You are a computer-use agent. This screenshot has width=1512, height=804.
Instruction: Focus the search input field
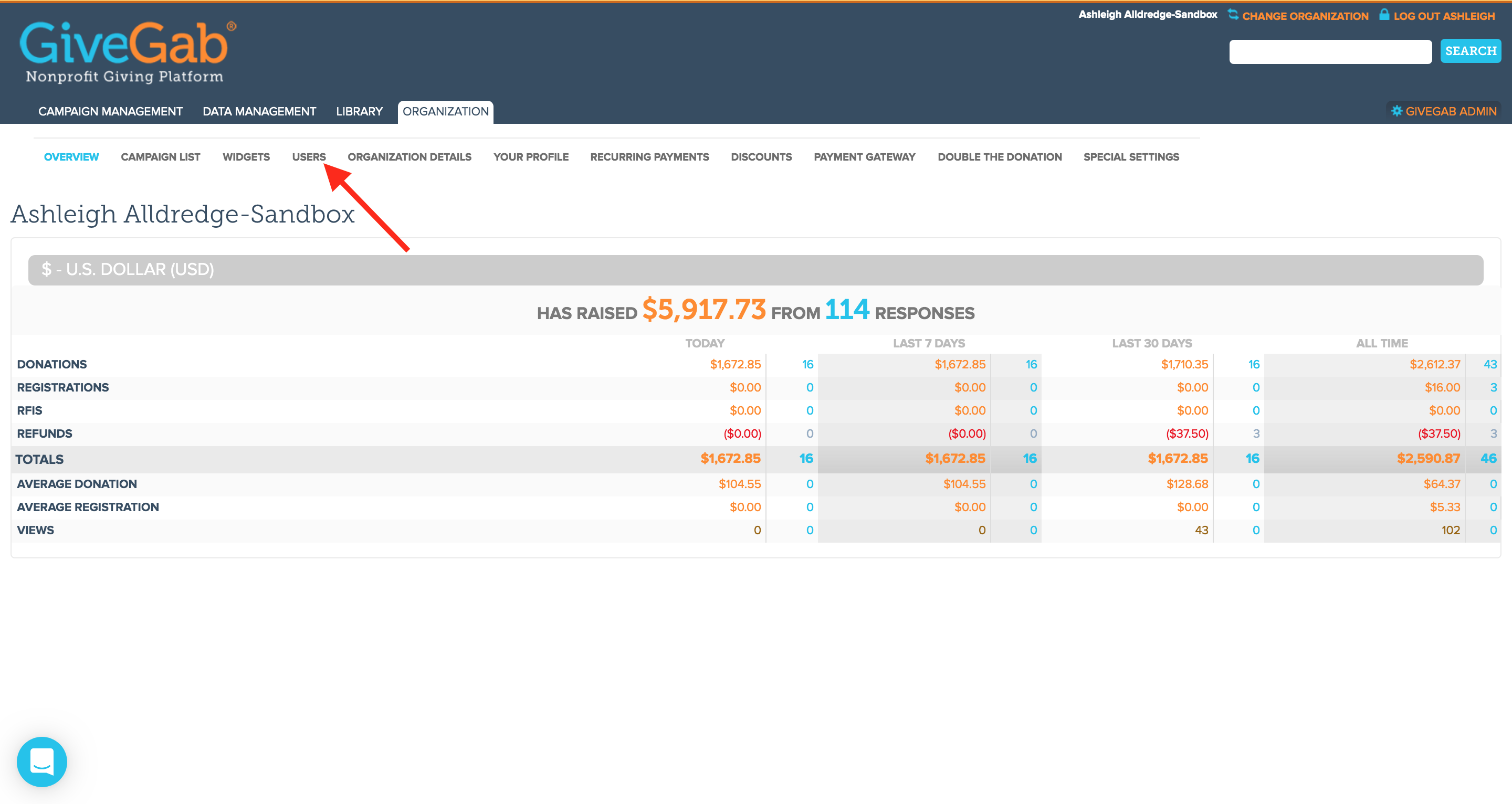(1331, 51)
